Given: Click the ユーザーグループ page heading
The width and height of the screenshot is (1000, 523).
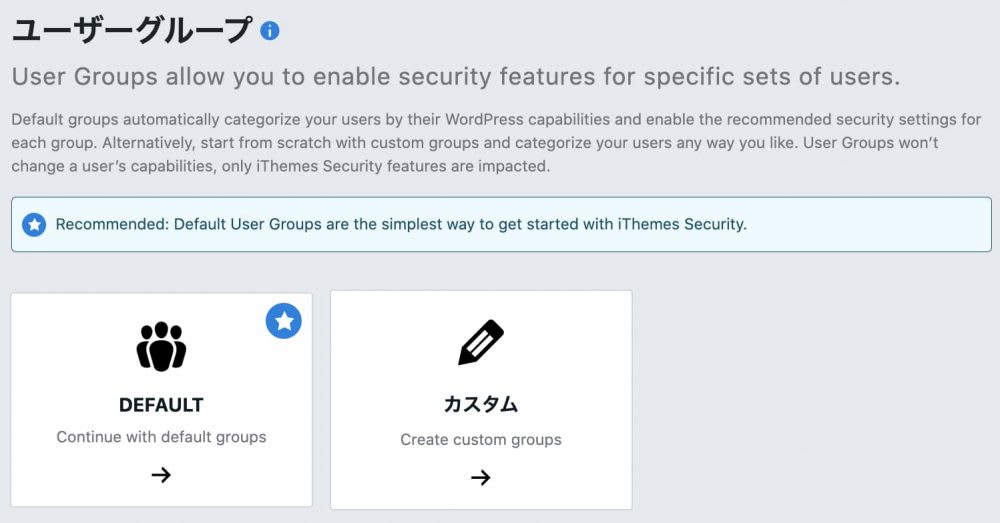Looking at the screenshot, I should click(x=130, y=31).
